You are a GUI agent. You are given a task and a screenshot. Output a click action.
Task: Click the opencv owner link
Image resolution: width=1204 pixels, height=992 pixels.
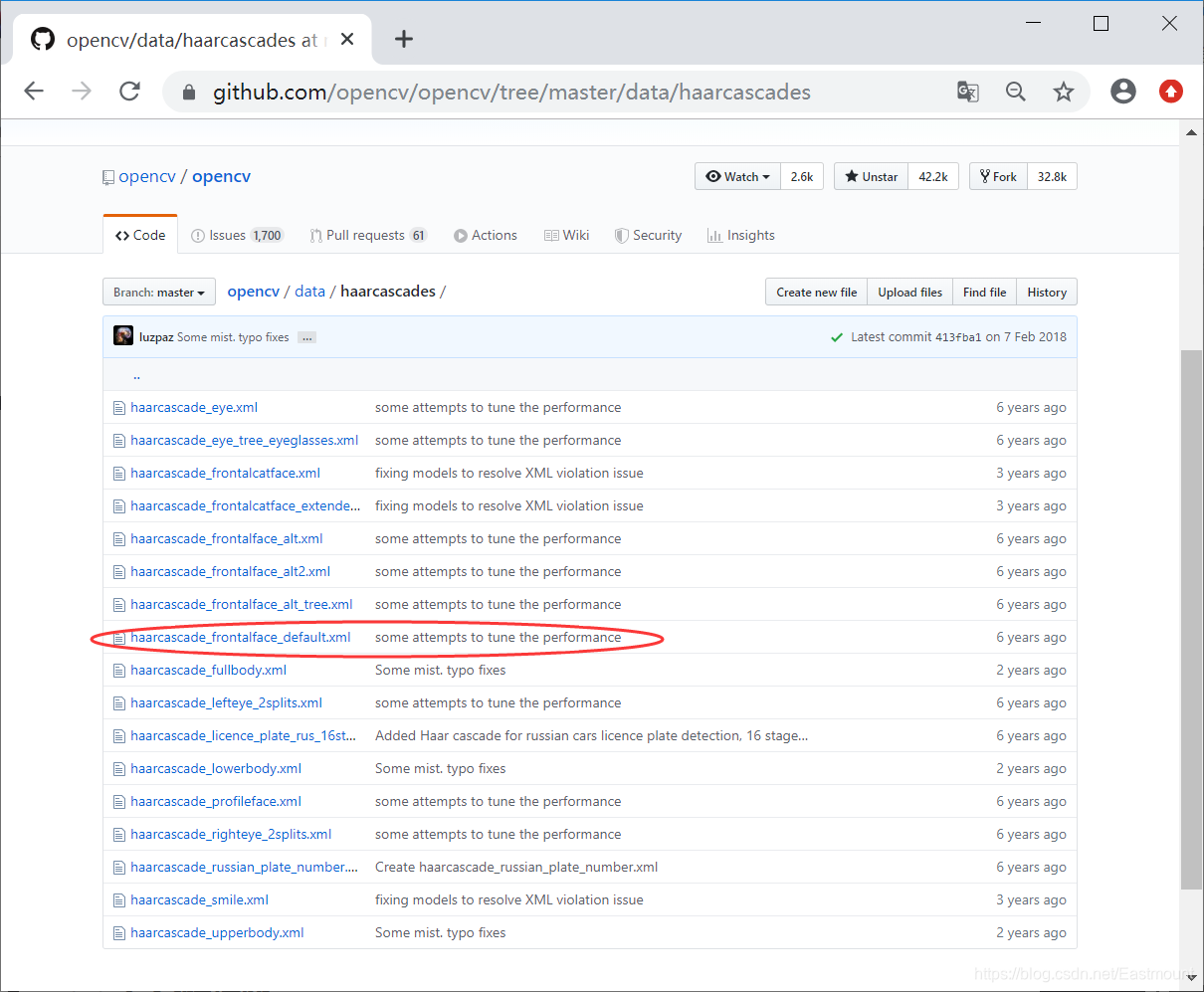pos(147,176)
